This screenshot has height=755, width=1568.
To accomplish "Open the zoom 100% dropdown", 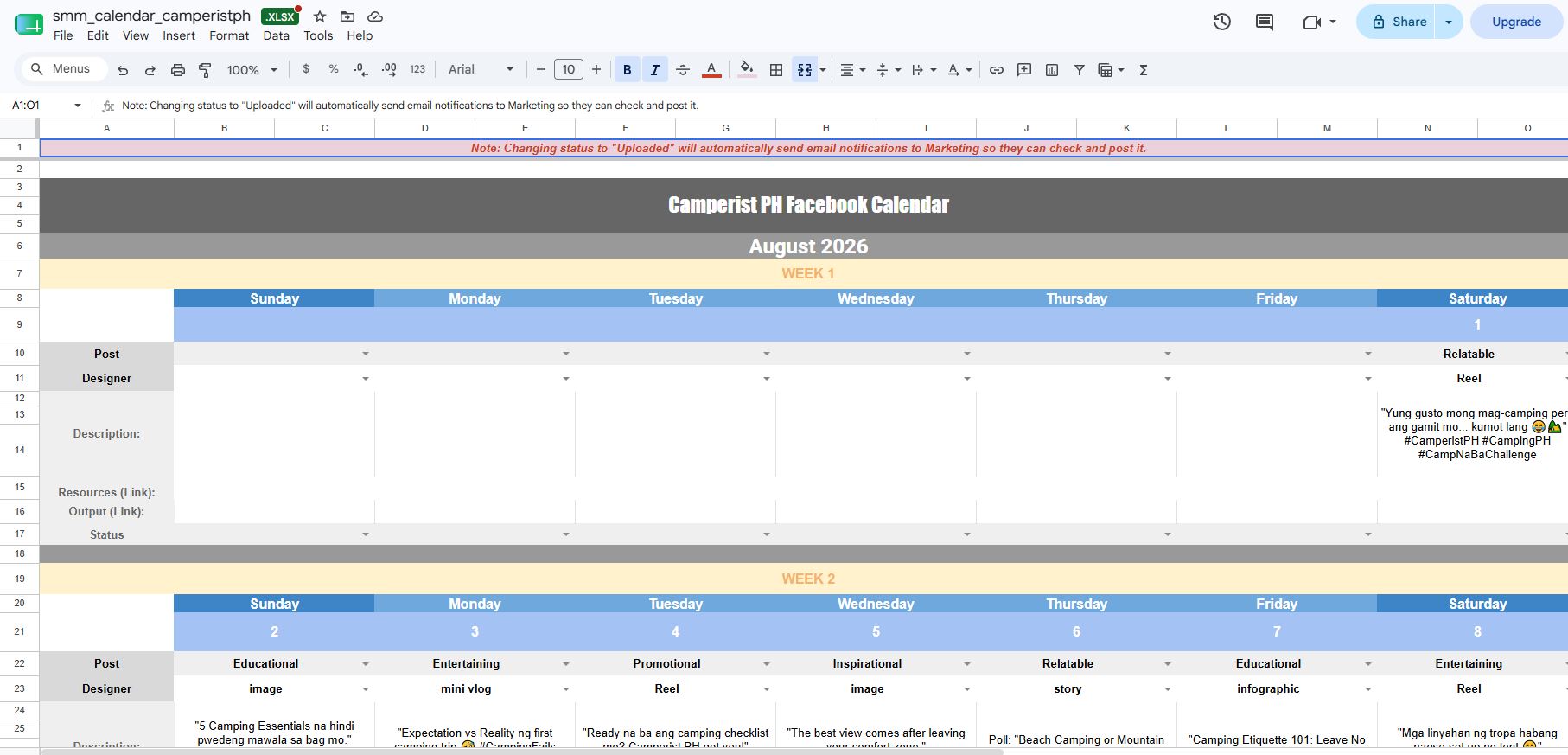I will tap(252, 70).
